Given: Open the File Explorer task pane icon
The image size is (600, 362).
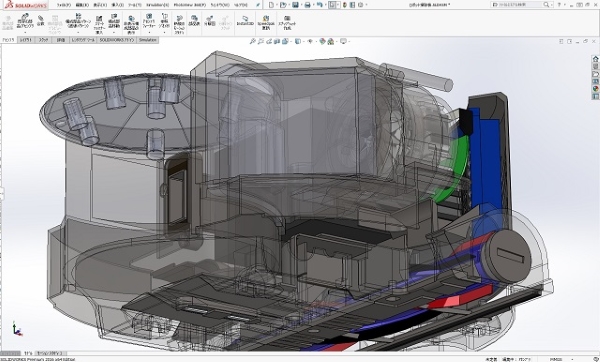Looking at the screenshot, I should [x=595, y=74].
